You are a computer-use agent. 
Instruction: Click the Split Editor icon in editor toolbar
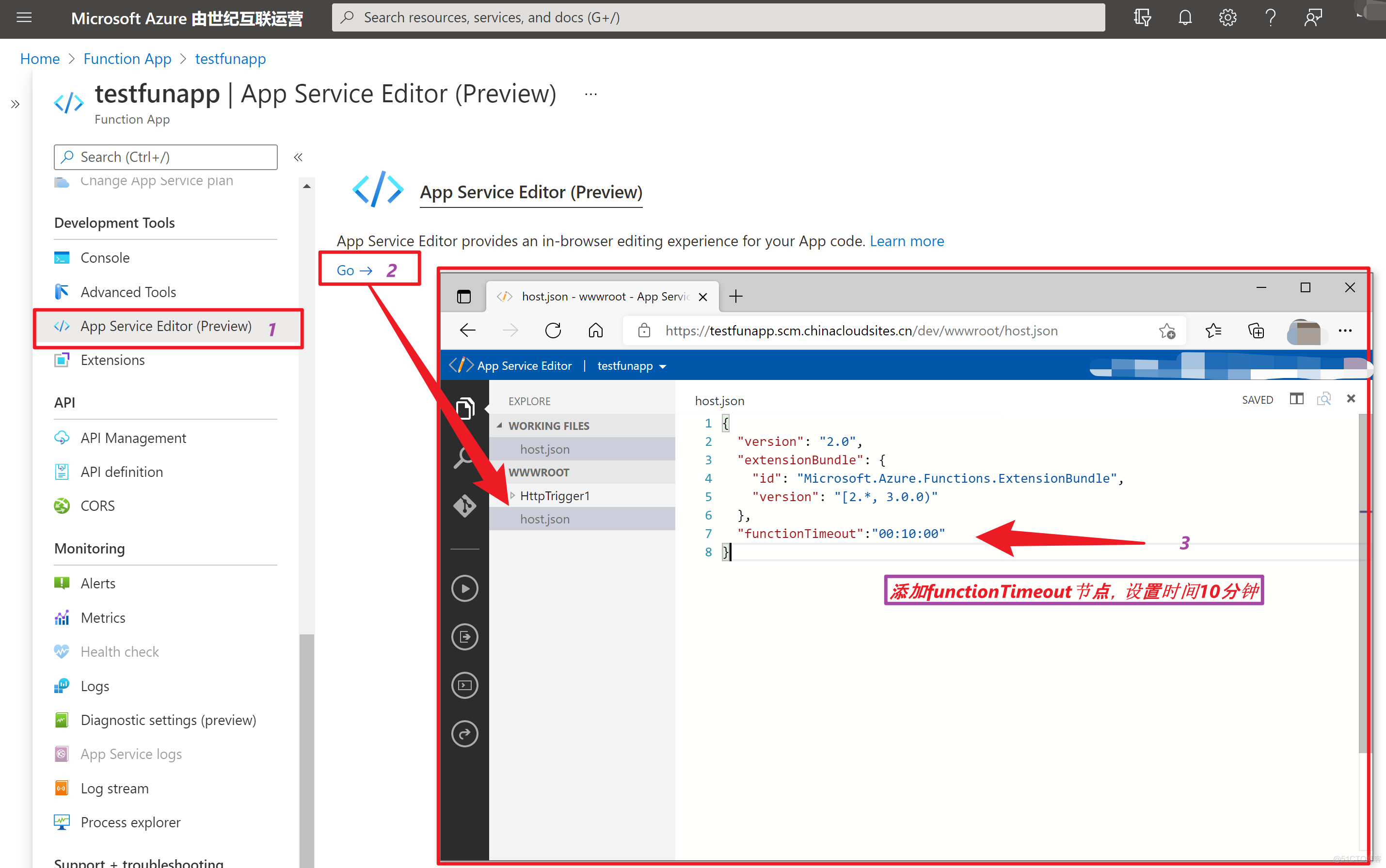[1295, 399]
